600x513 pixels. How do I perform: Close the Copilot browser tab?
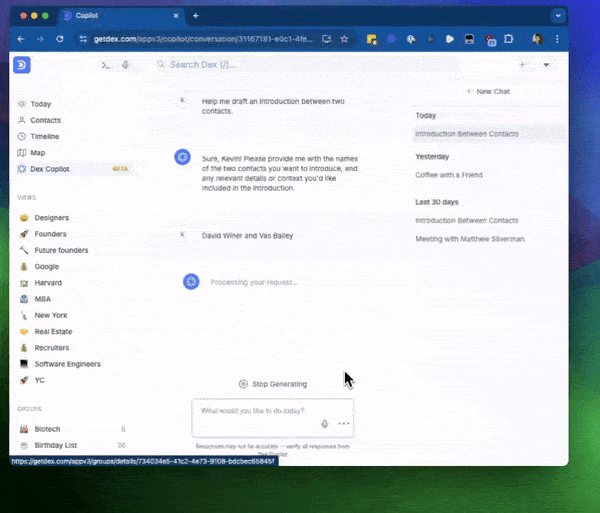[x=176, y=16]
